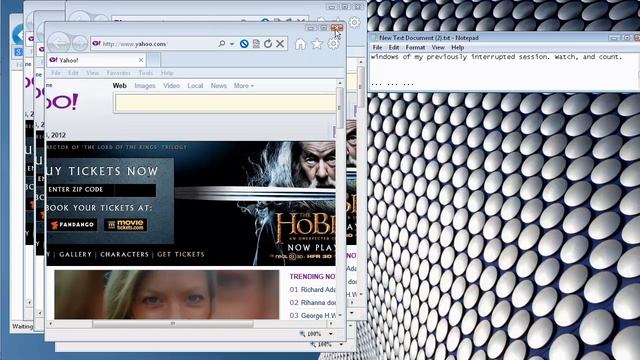Open the 100% zoom dropdown in the browser behind
The image size is (640, 360).
[341, 344]
